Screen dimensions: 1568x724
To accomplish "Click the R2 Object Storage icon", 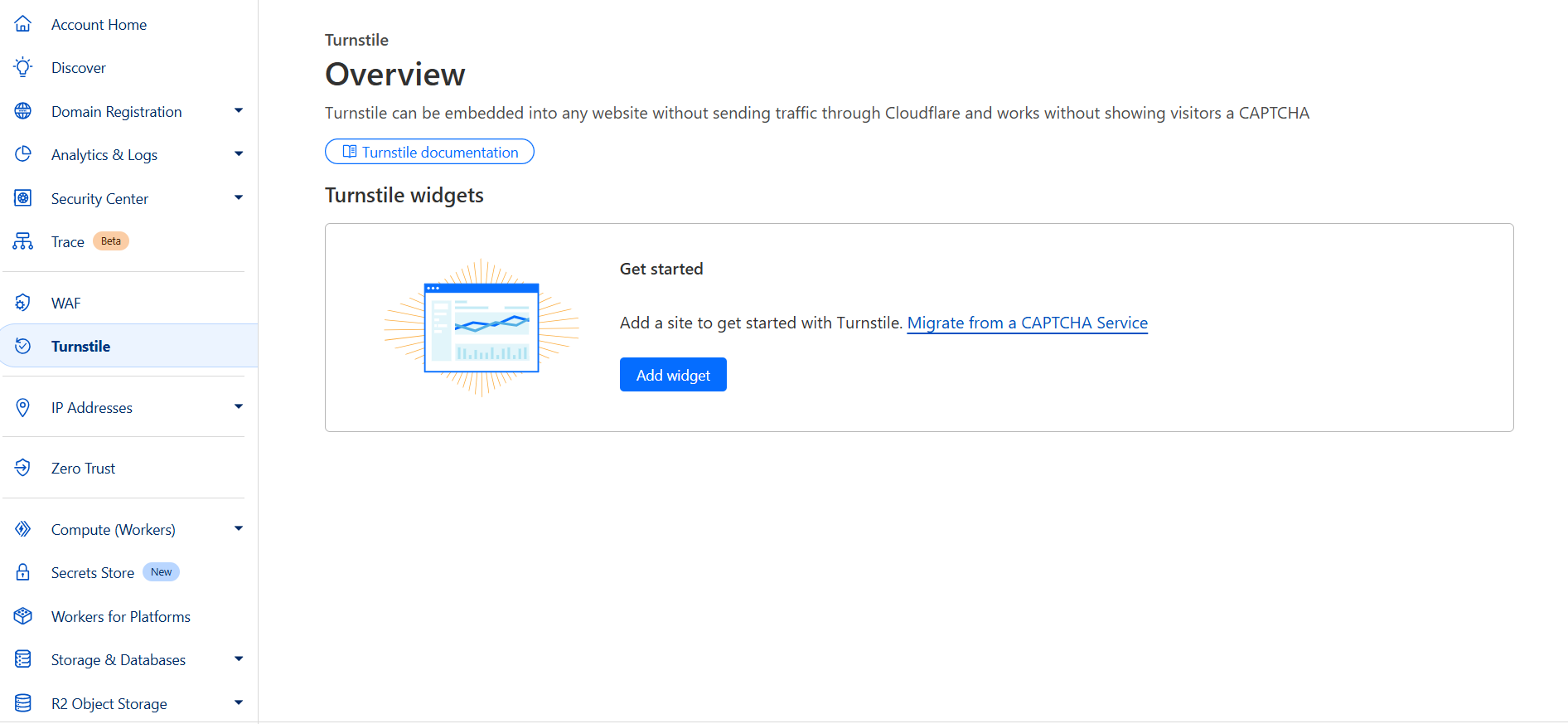I will (x=23, y=703).
